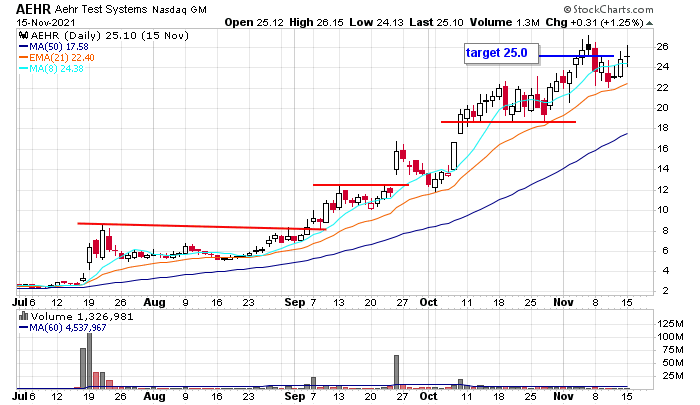The width and height of the screenshot is (700, 405).
Task: Click the Sep label on price chart axis
Action: click(x=295, y=302)
